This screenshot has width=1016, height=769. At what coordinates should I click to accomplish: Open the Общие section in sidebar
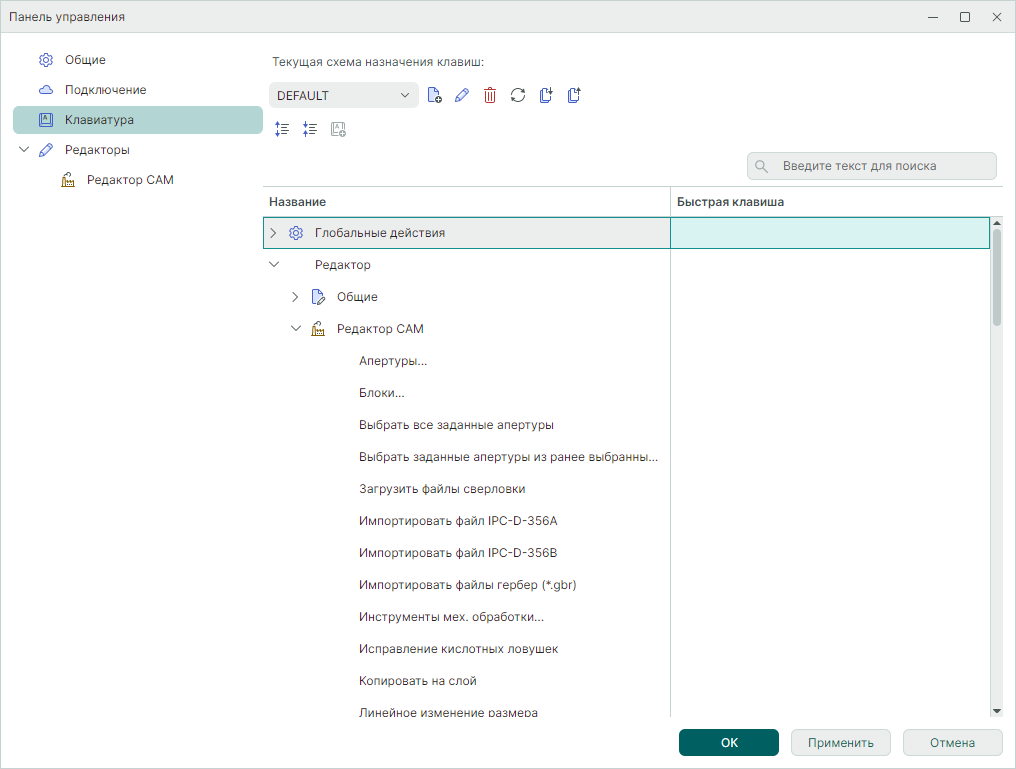(x=85, y=60)
